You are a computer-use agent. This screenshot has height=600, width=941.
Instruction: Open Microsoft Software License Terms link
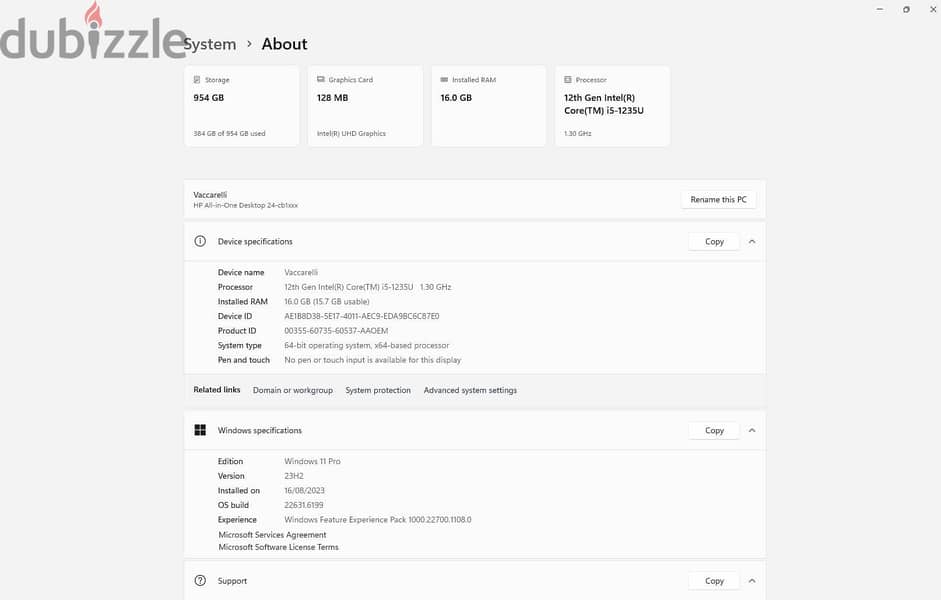click(278, 547)
